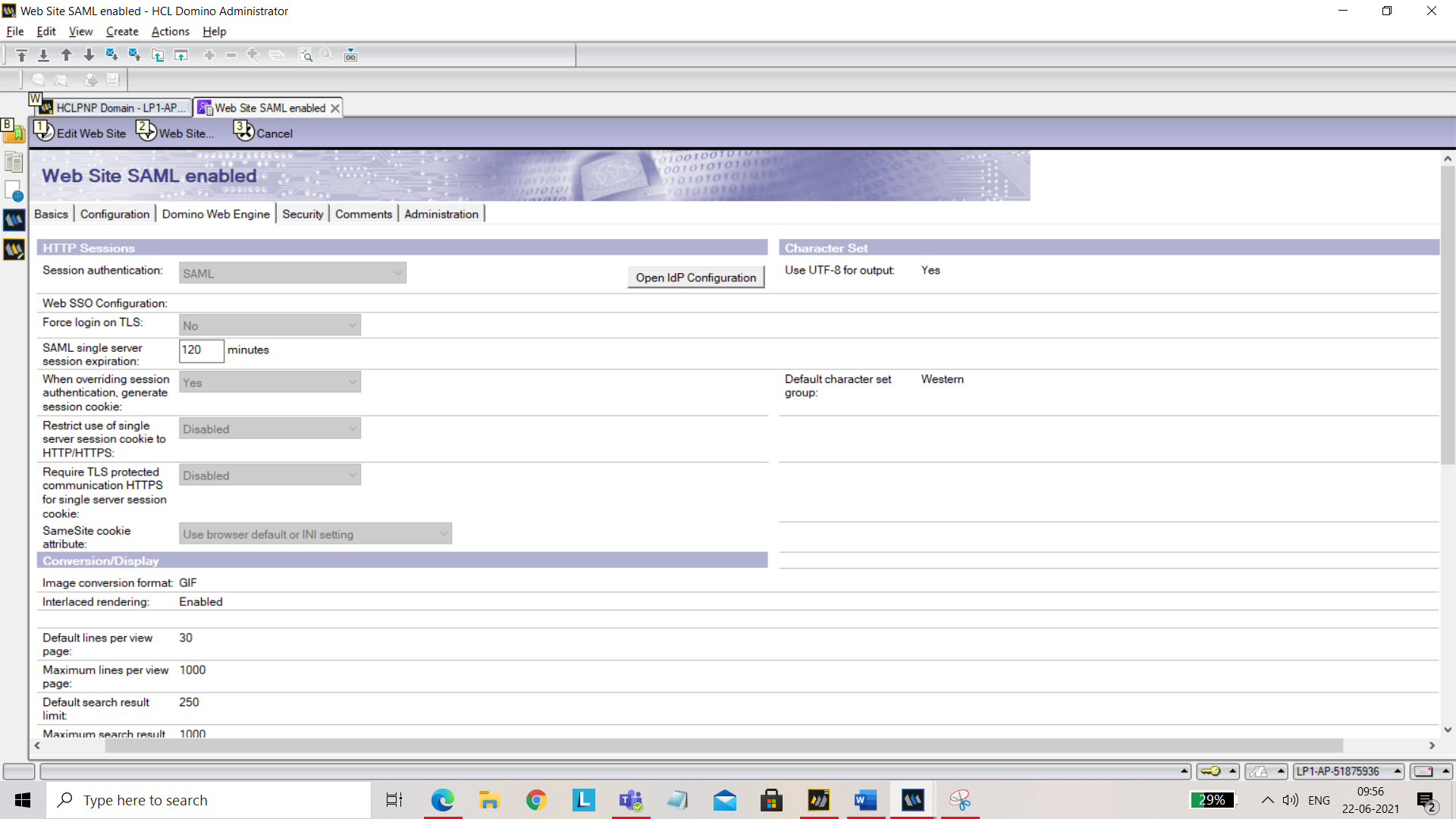Click the next unread envelope icon

(x=111, y=55)
